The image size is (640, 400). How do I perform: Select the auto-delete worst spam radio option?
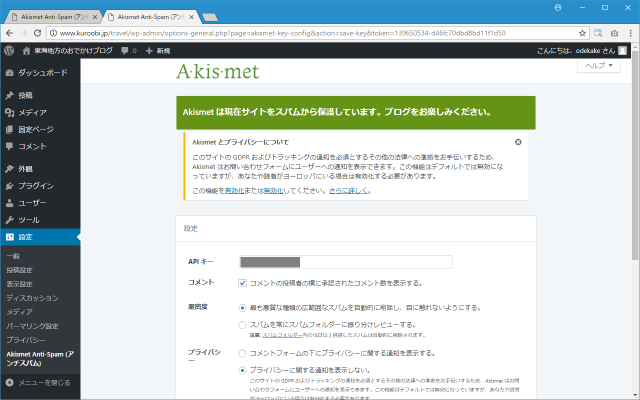tap(243, 309)
